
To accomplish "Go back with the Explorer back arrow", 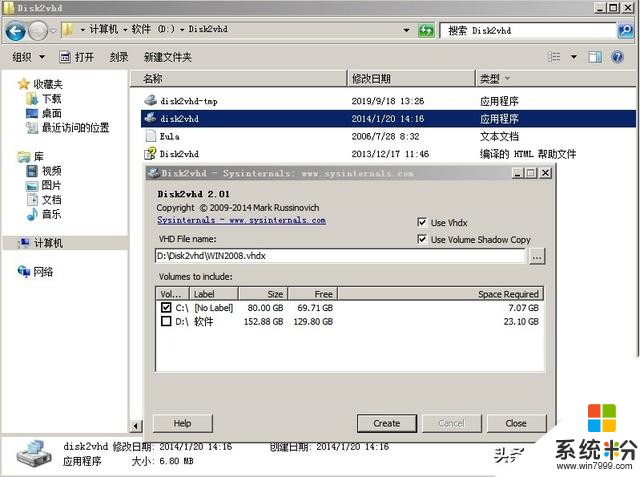I will click(x=16, y=31).
